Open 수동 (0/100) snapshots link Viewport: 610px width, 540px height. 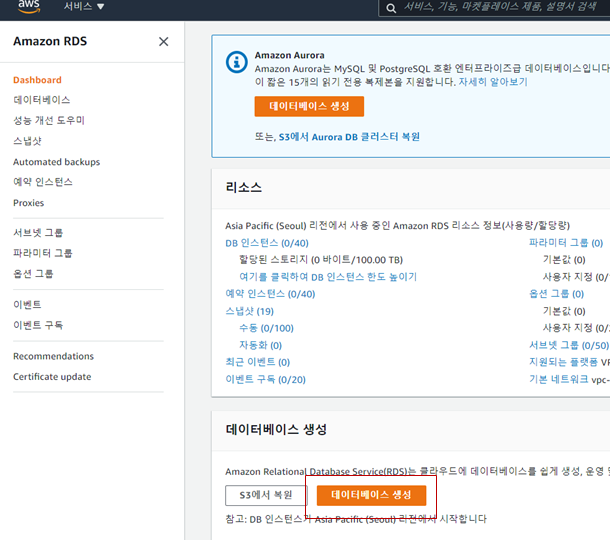coord(266,328)
